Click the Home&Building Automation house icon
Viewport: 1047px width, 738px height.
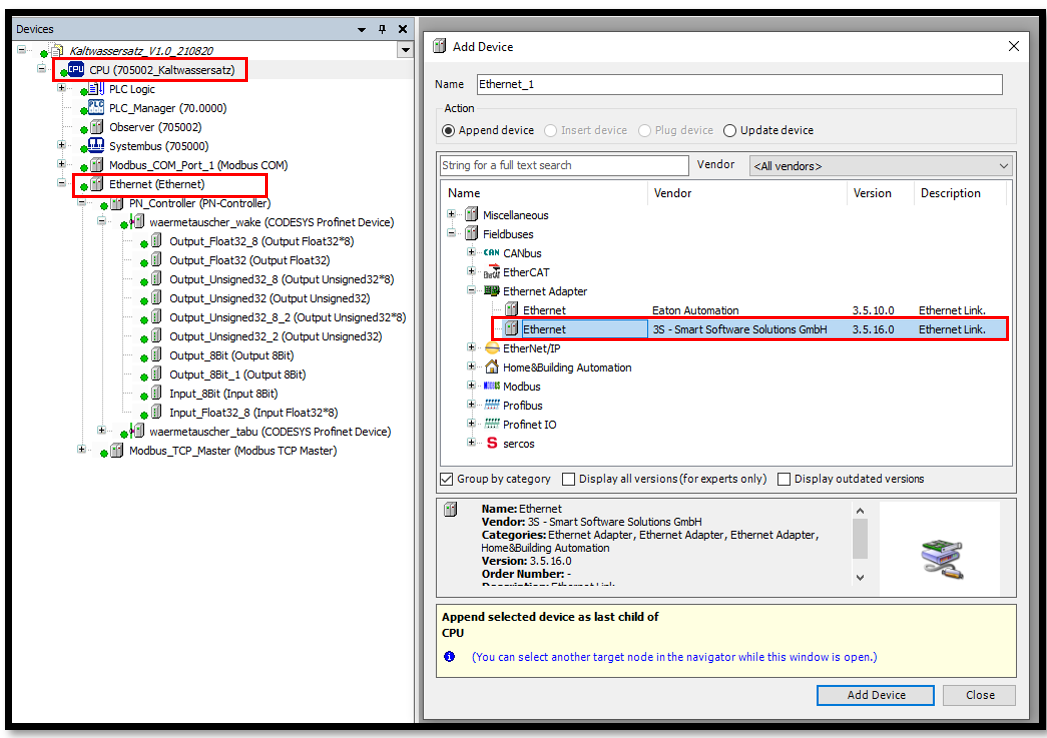tap(491, 367)
